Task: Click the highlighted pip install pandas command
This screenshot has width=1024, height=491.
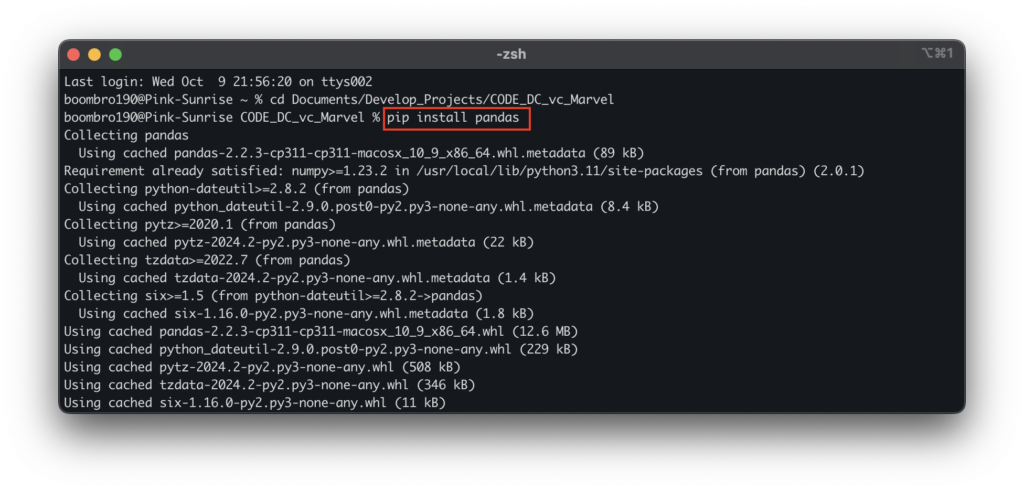Action: [x=453, y=118]
